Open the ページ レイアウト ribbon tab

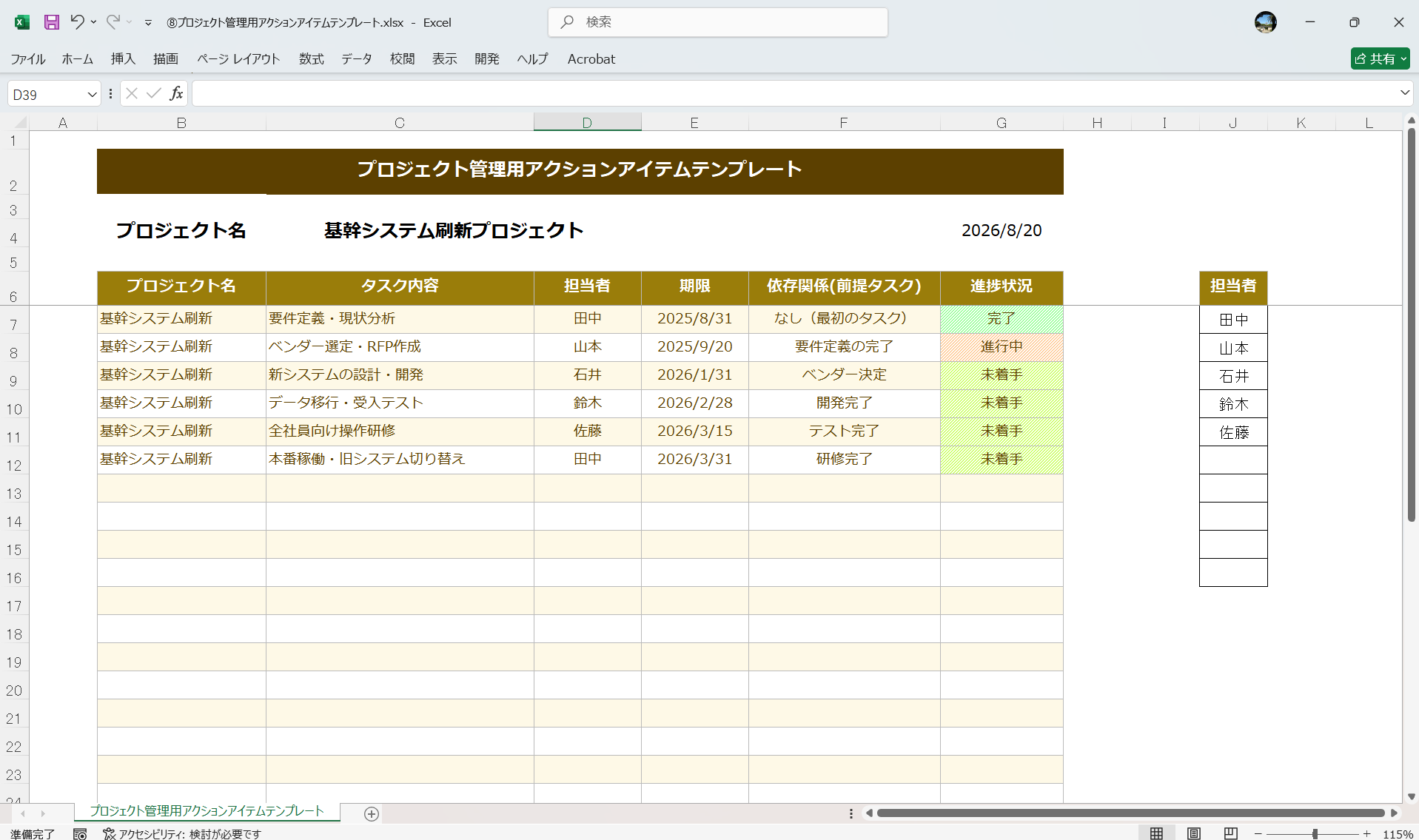(x=238, y=59)
